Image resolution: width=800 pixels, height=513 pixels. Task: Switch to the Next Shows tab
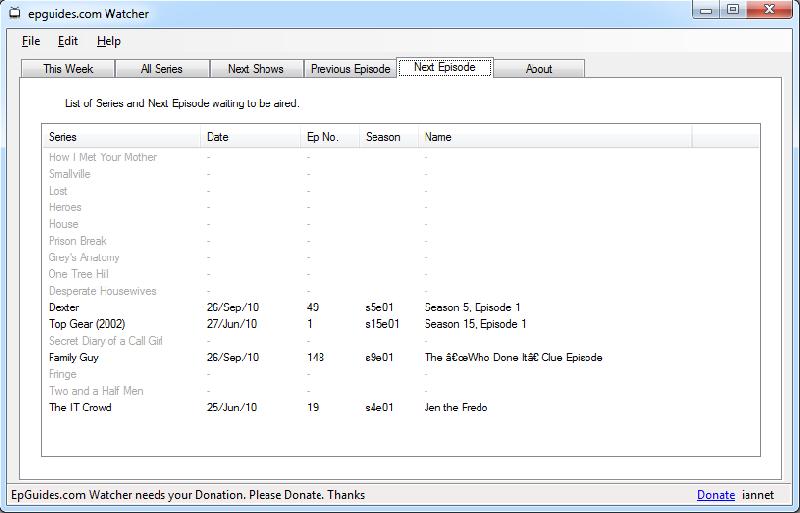coord(256,69)
